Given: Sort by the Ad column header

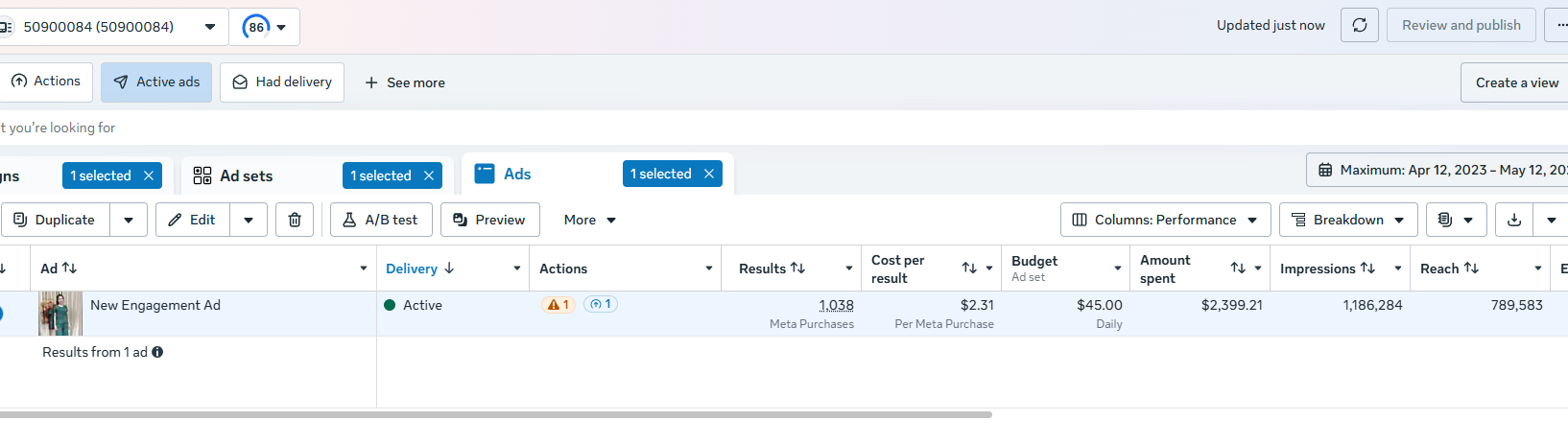Looking at the screenshot, I should click(59, 269).
